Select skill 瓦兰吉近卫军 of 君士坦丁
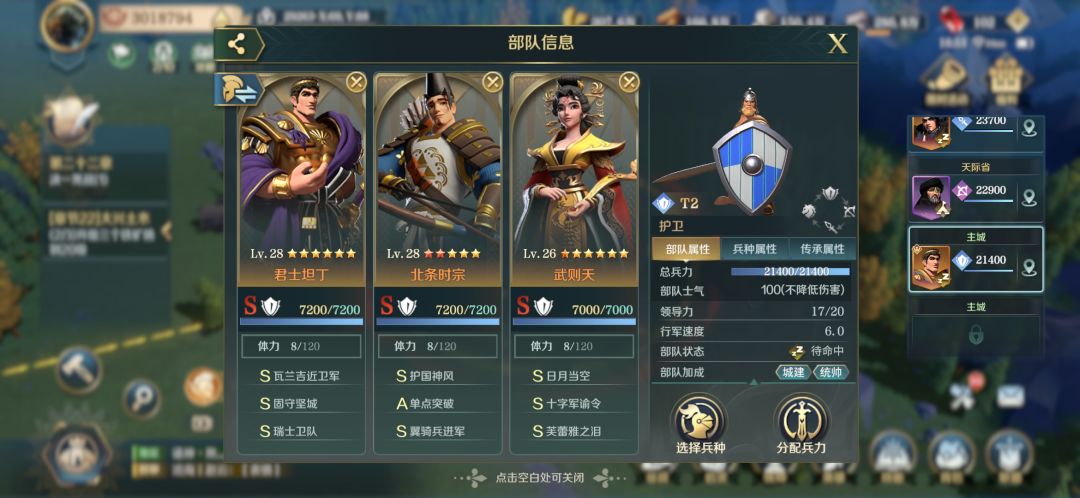The image size is (1080, 498). [x=301, y=376]
